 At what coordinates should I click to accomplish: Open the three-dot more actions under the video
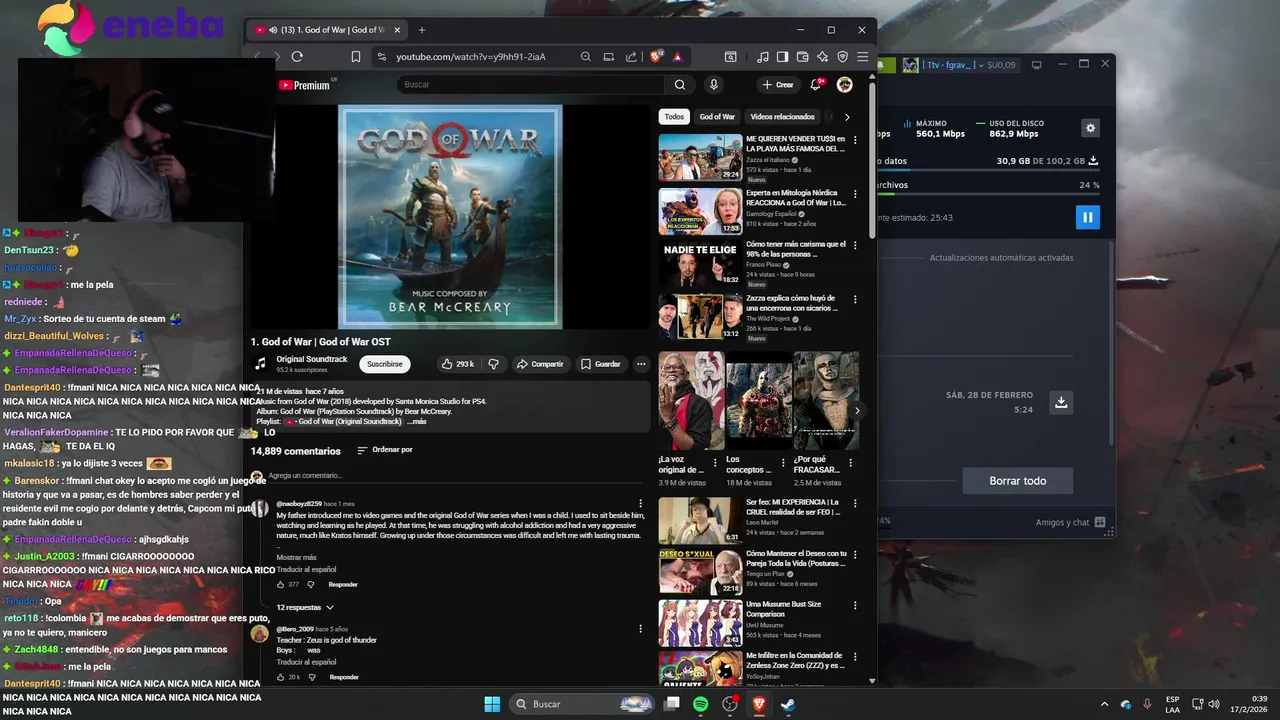tap(641, 364)
